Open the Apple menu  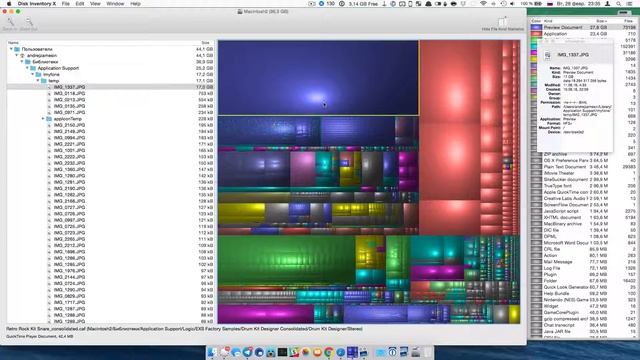9,4
